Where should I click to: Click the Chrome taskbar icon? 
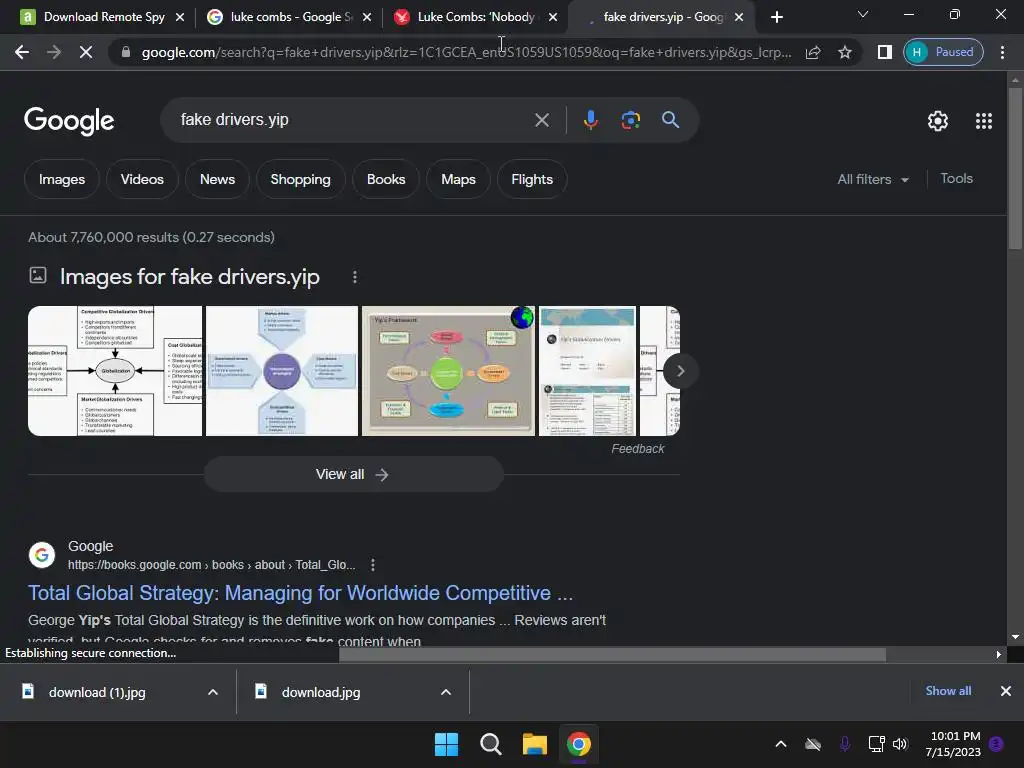tap(579, 744)
